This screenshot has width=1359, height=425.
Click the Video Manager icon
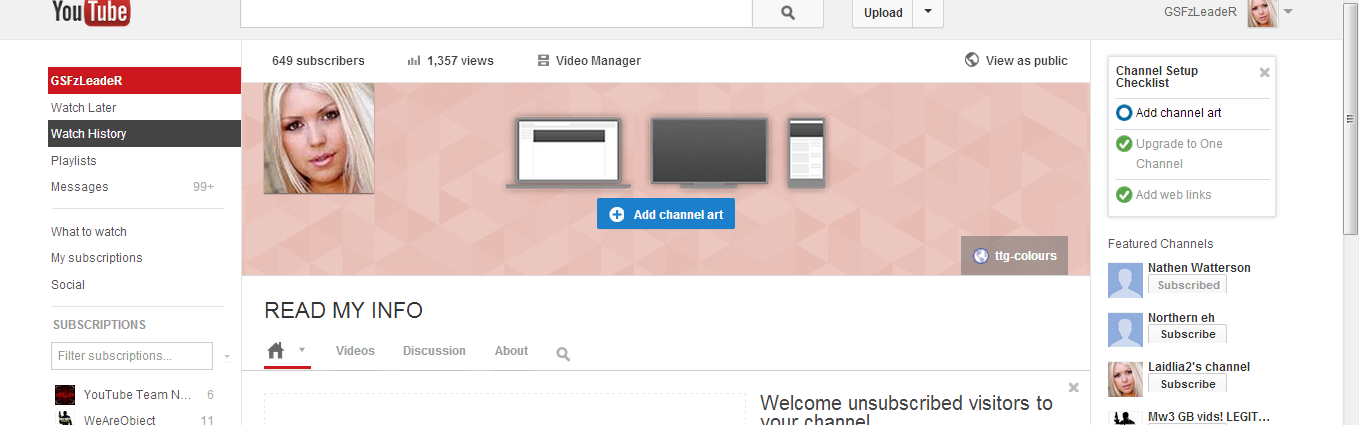pos(543,61)
